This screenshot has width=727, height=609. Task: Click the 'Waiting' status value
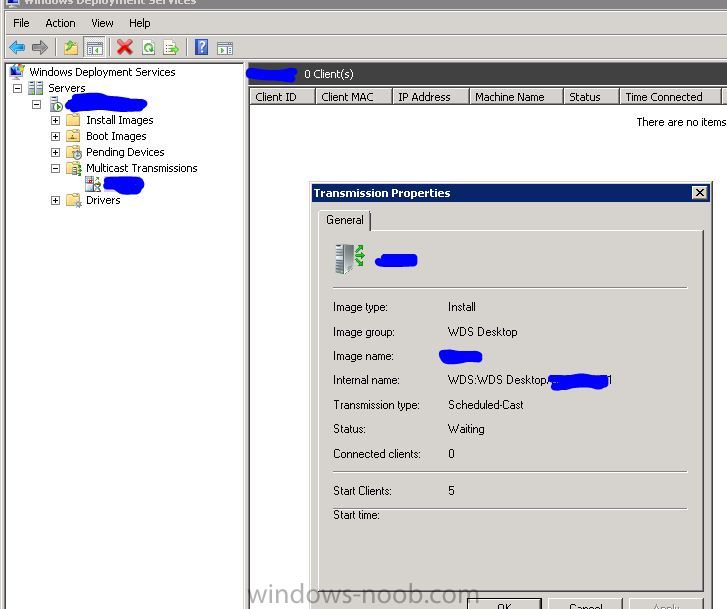tap(466, 429)
